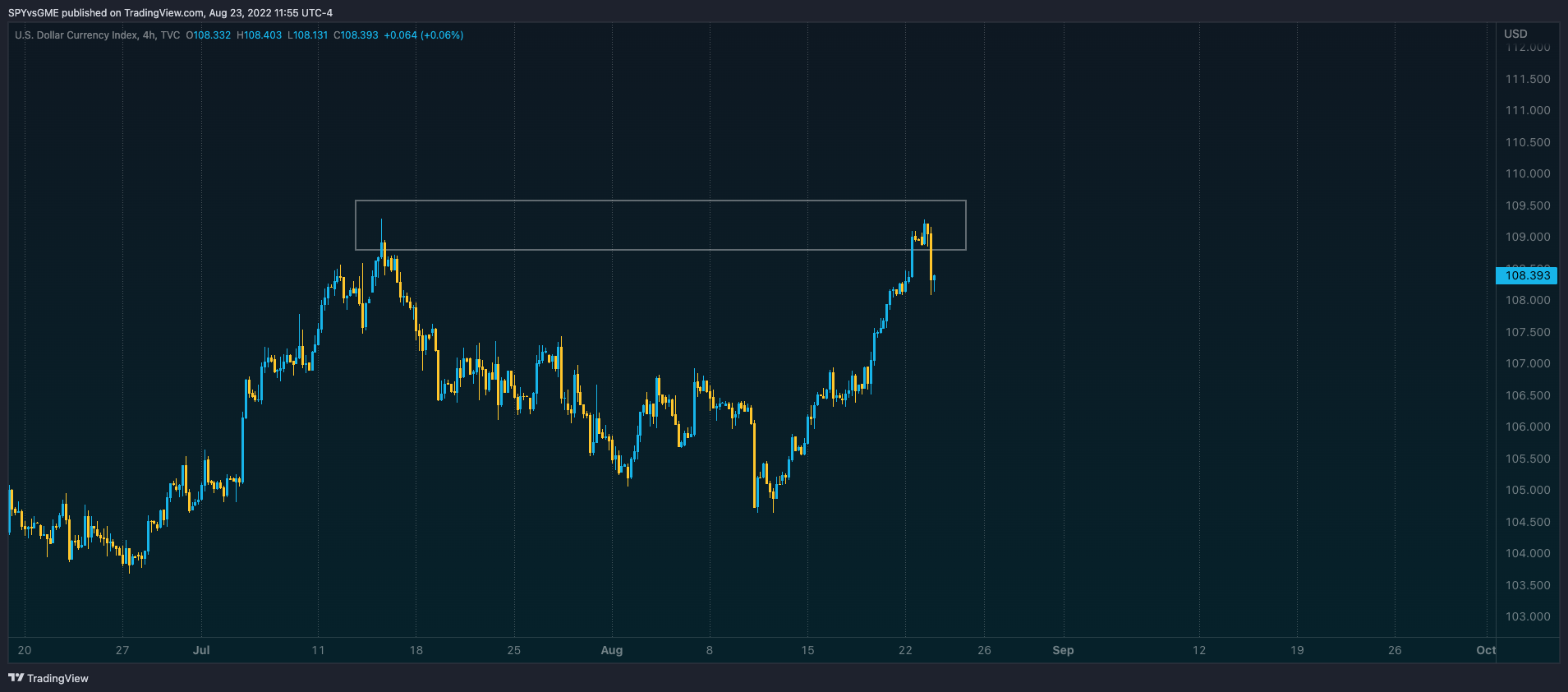Click the 107.500 price axis label
Screen dimensions: 1568x692
tap(1528, 332)
